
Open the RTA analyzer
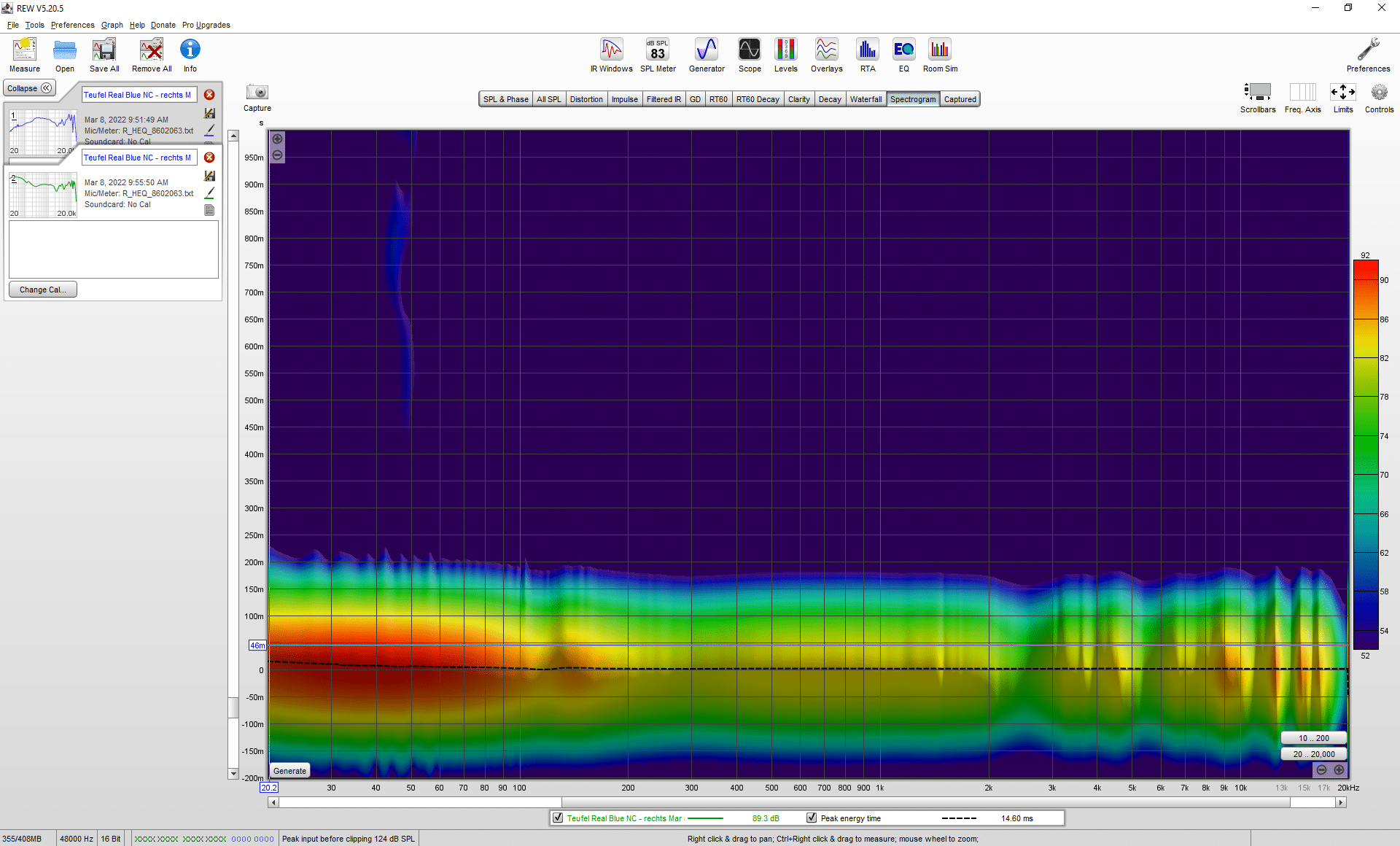point(867,55)
